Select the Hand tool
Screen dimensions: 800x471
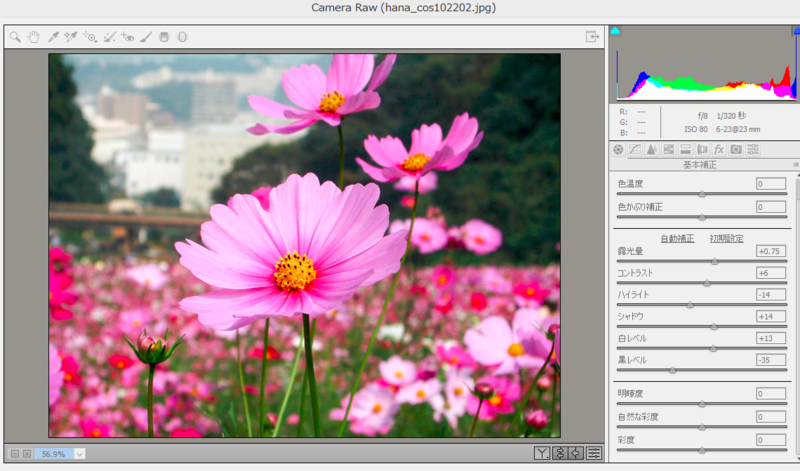click(34, 37)
